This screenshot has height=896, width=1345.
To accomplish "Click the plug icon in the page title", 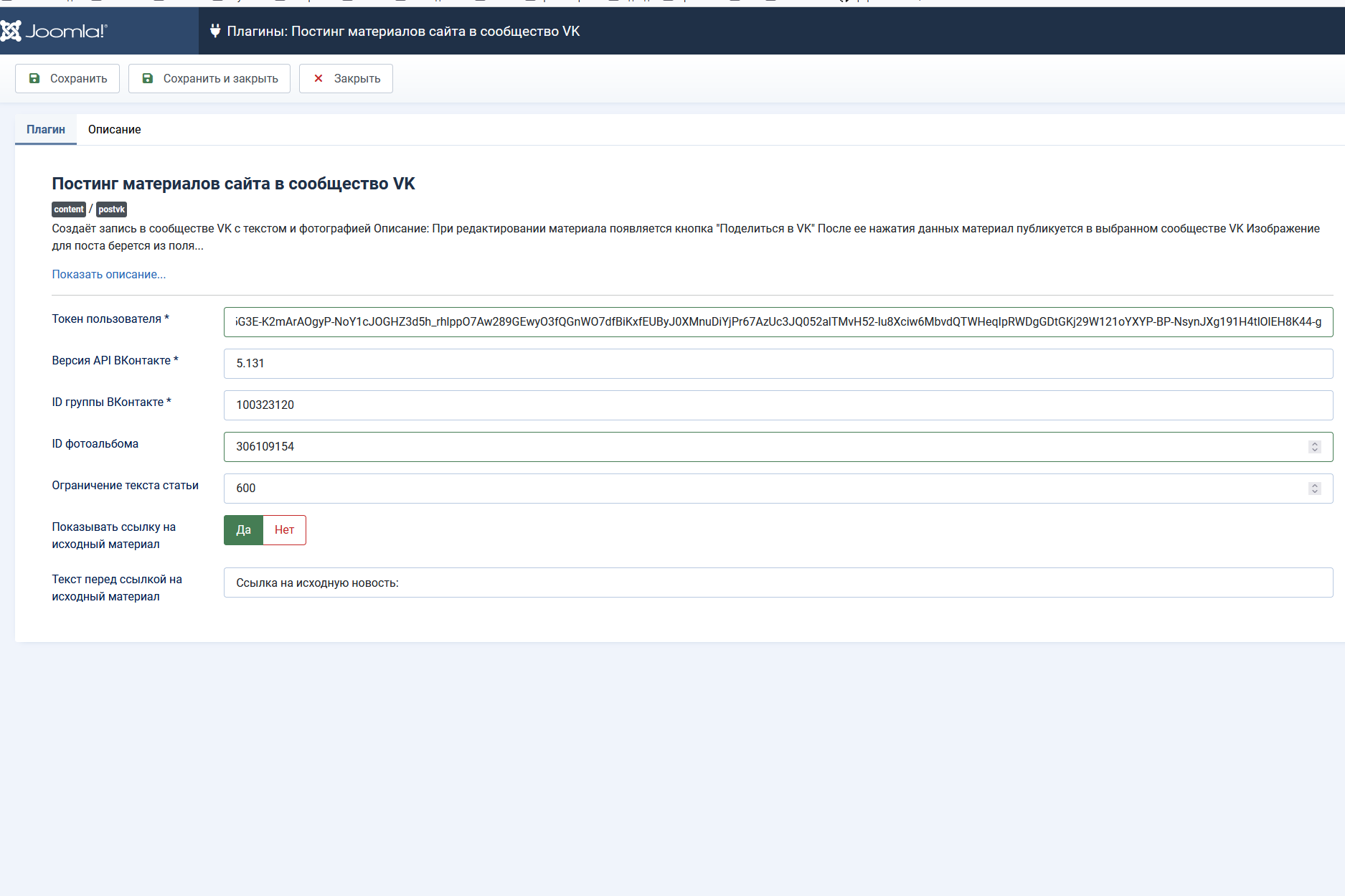I will (214, 31).
